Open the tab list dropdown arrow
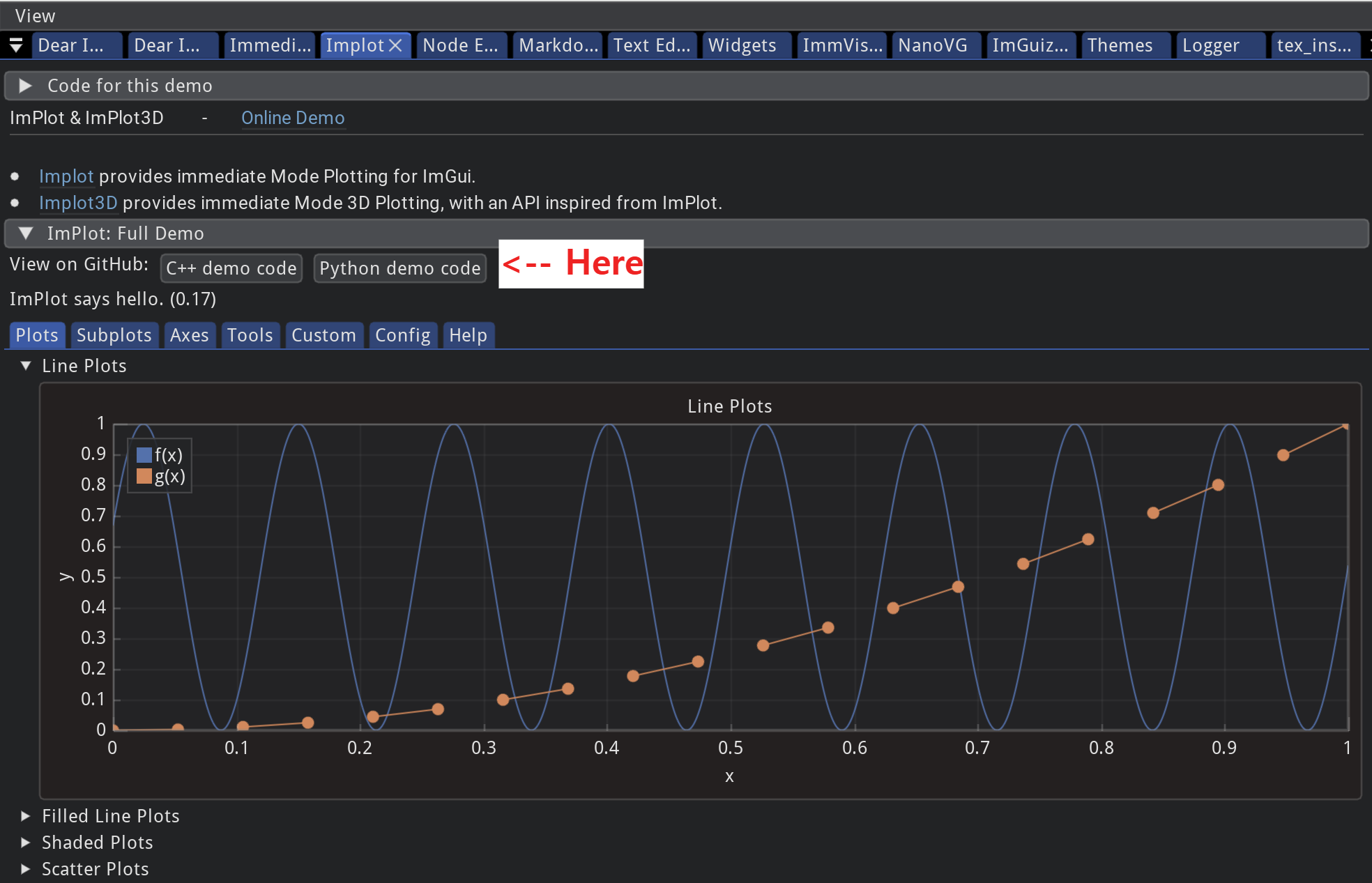 tap(15, 45)
